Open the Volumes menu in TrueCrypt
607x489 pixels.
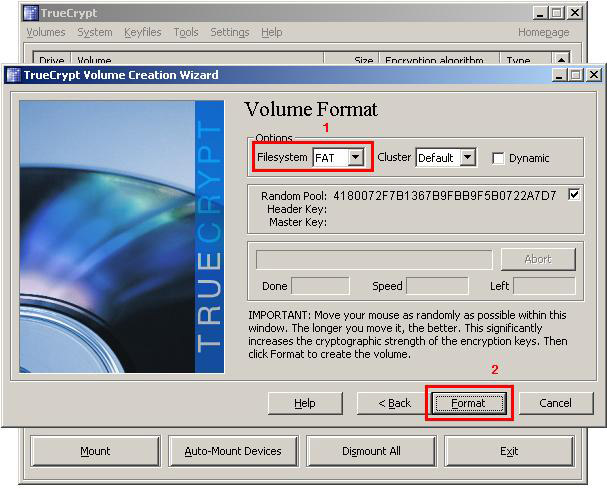click(x=46, y=32)
